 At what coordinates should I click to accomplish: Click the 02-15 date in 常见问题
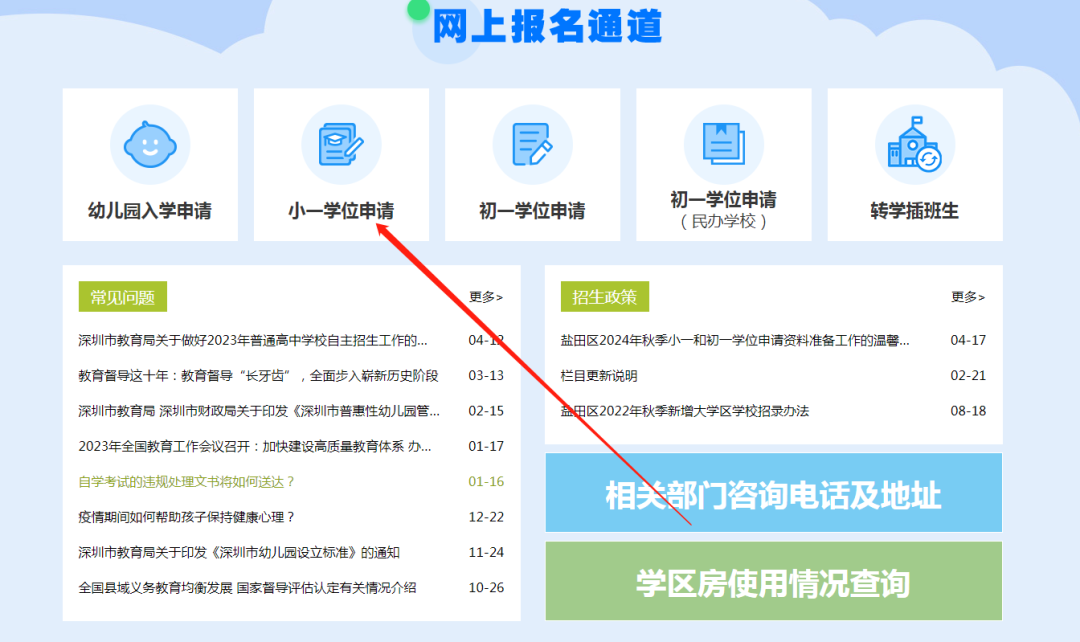(x=486, y=411)
